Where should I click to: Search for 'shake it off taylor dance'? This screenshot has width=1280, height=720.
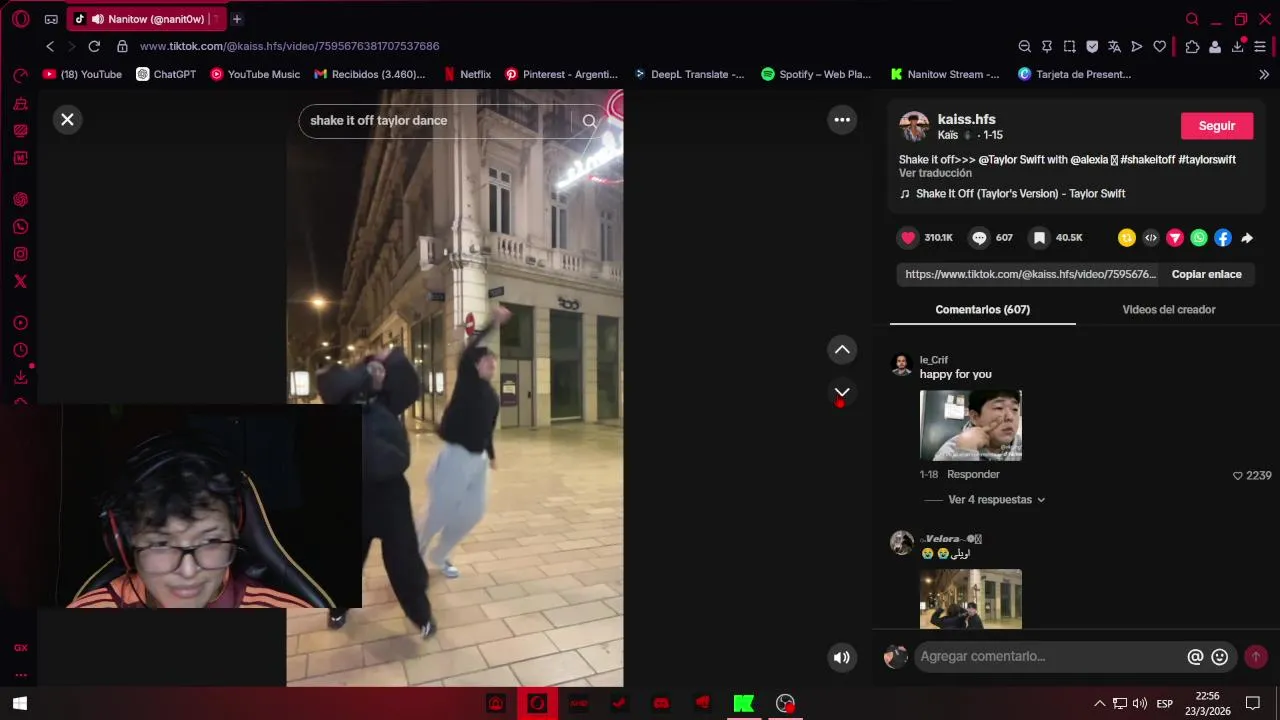click(x=589, y=121)
